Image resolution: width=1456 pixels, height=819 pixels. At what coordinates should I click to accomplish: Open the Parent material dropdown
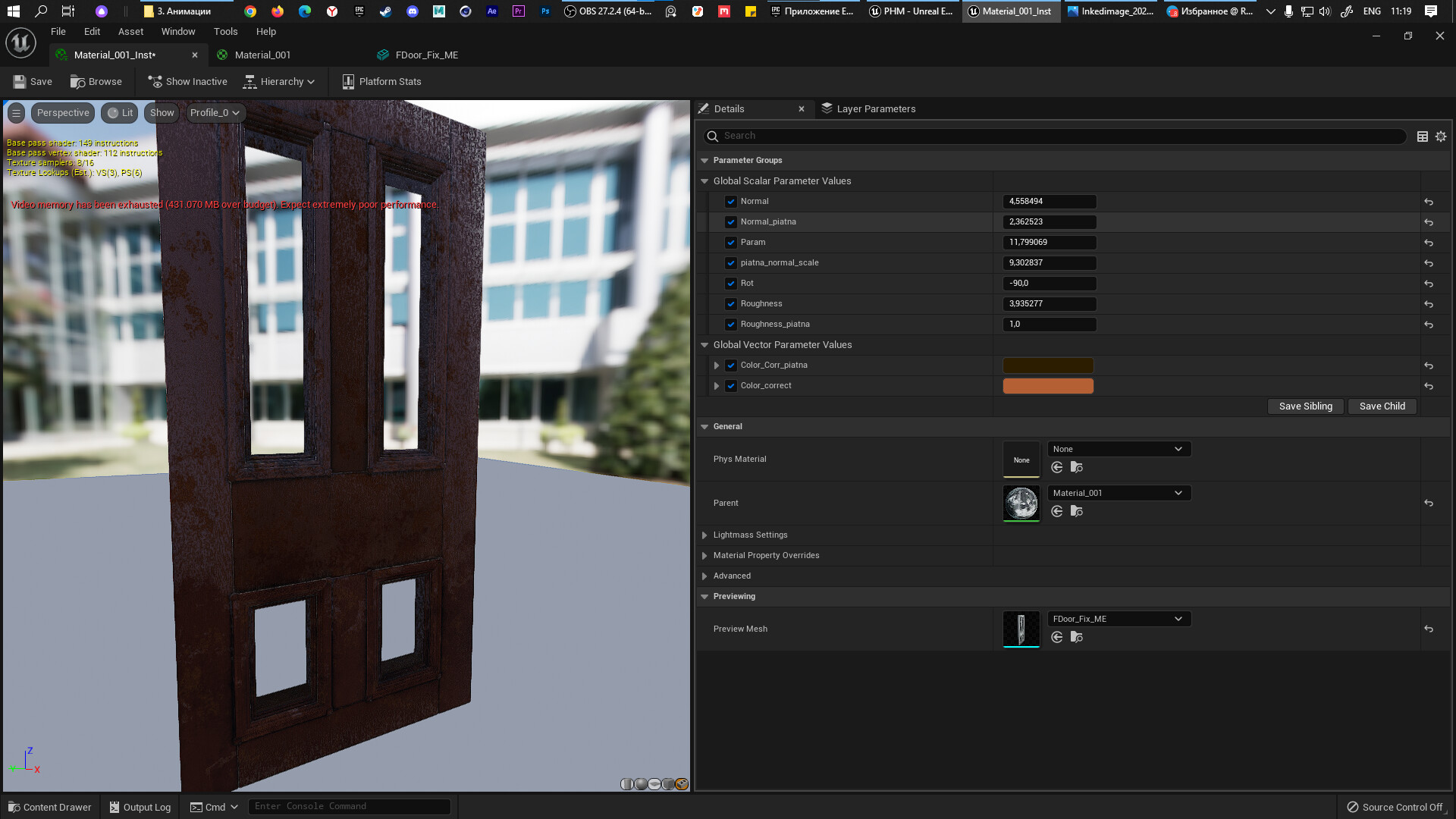pyautogui.click(x=1119, y=493)
